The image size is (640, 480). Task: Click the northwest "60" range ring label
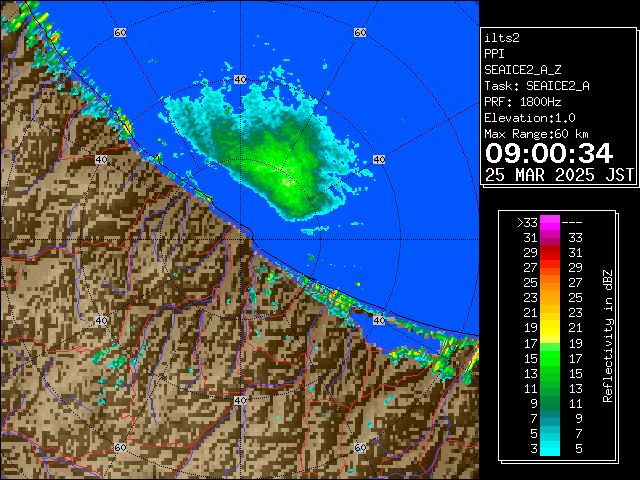point(120,32)
